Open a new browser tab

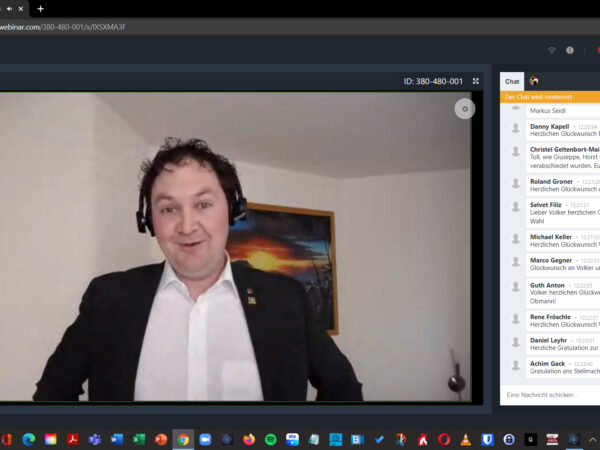click(x=41, y=8)
